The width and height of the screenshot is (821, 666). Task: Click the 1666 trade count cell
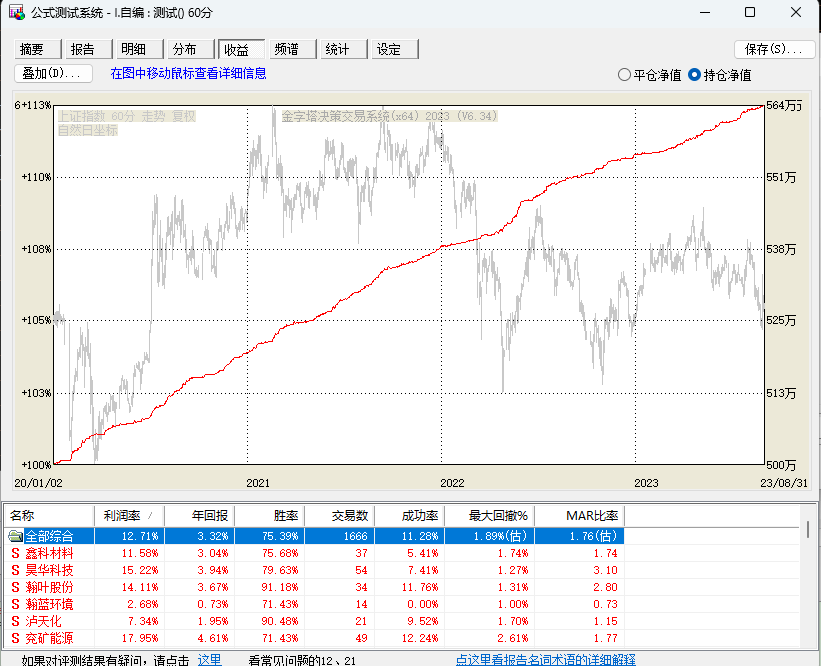356,536
